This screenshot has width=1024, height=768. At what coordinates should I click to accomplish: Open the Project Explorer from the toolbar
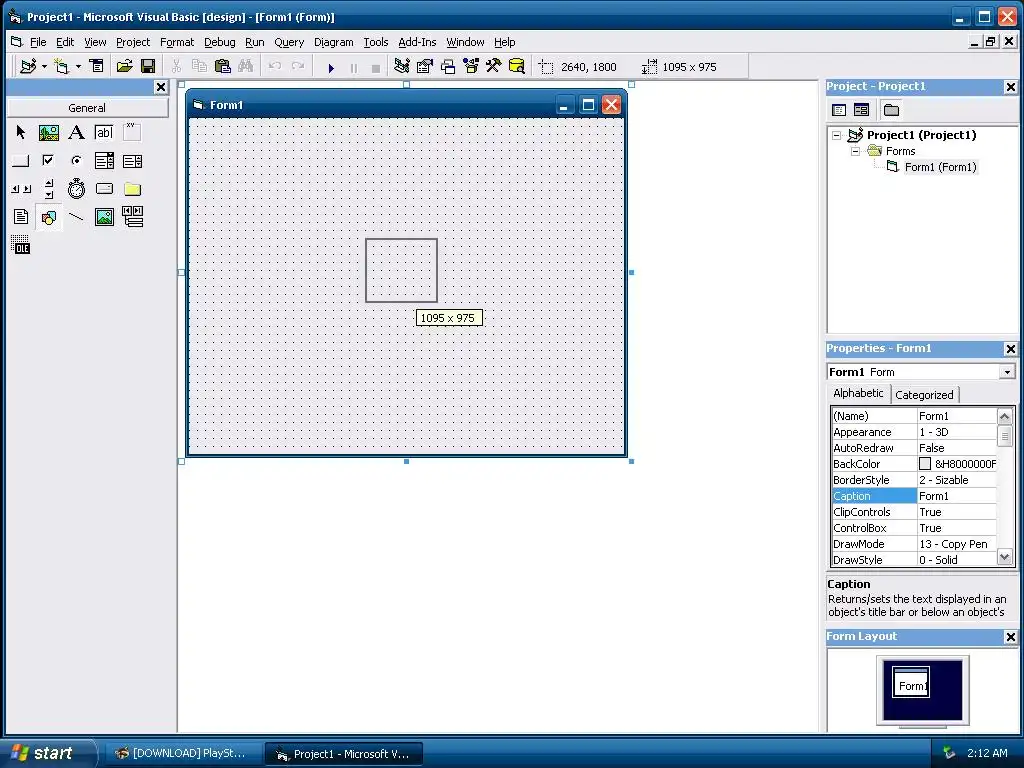coord(402,67)
